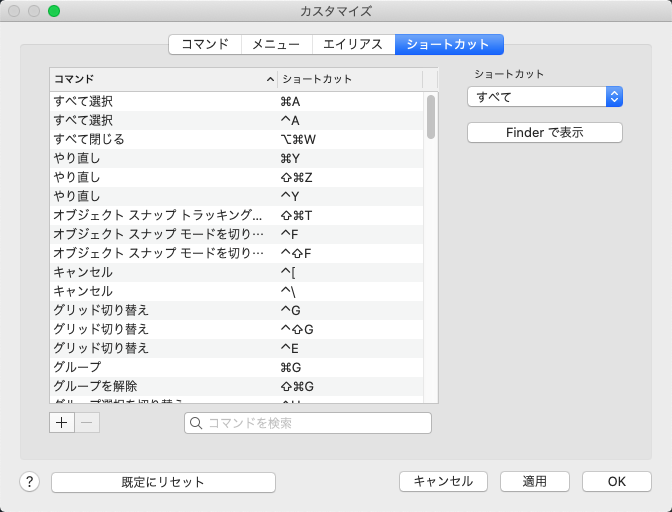
Task: Open help with the question mark icon
Action: 30,482
